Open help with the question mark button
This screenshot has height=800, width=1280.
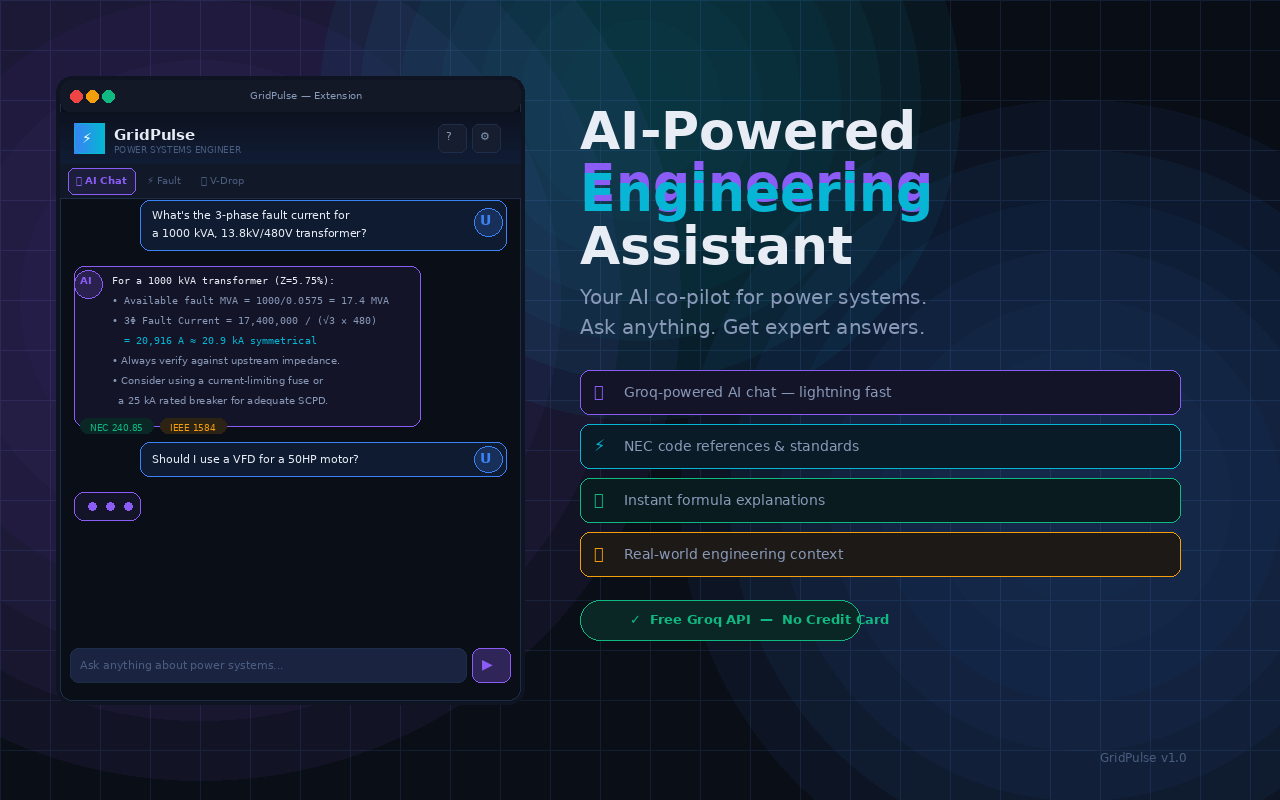click(452, 138)
